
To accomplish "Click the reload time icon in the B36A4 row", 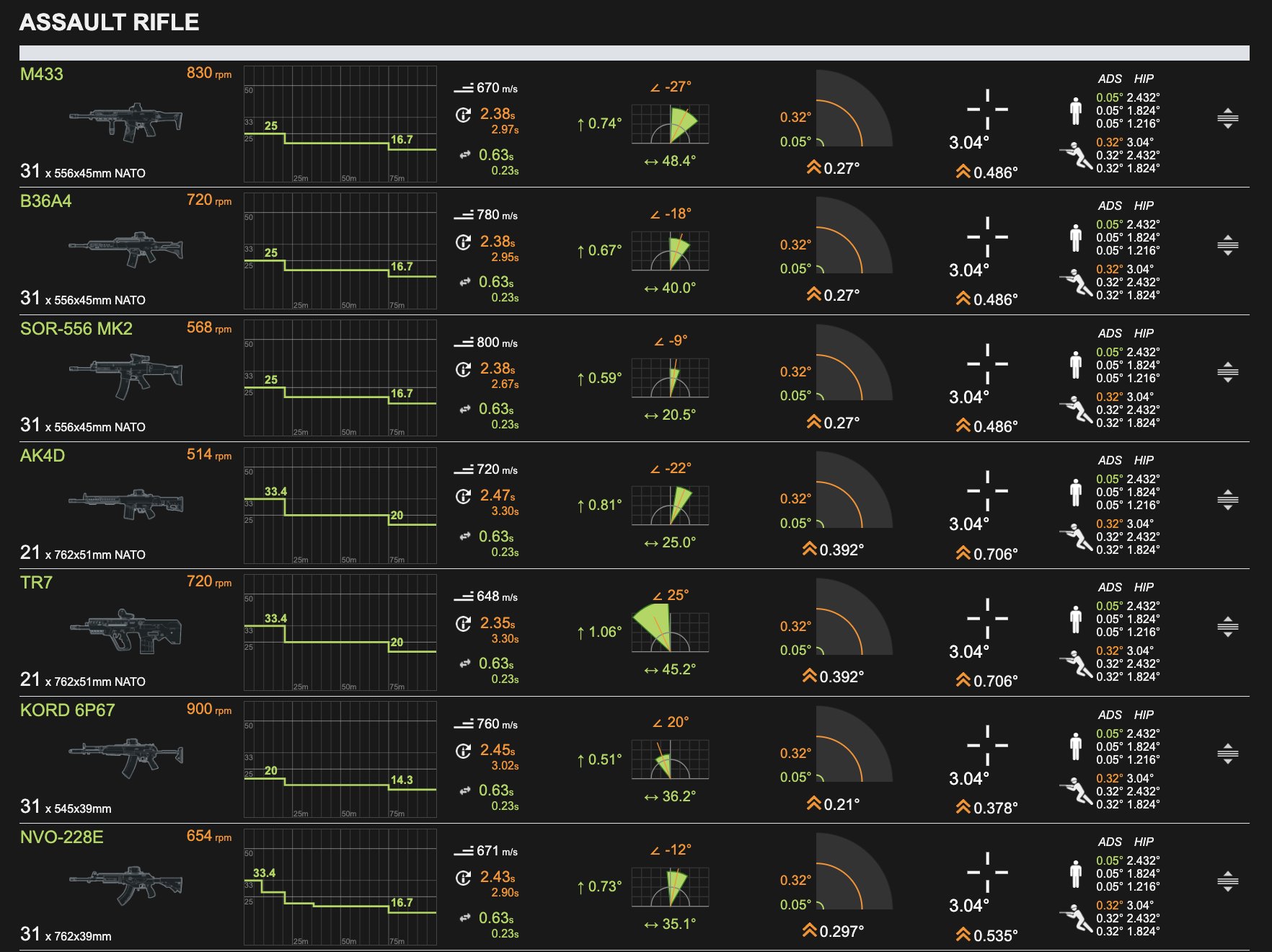I will click(x=463, y=242).
